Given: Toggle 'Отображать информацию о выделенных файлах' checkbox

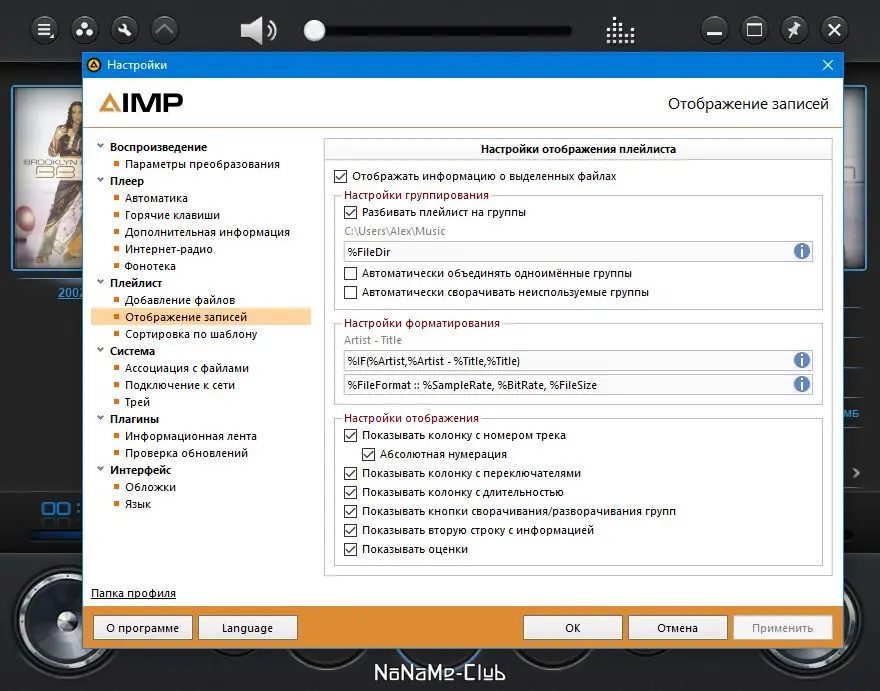Looking at the screenshot, I should [341, 176].
